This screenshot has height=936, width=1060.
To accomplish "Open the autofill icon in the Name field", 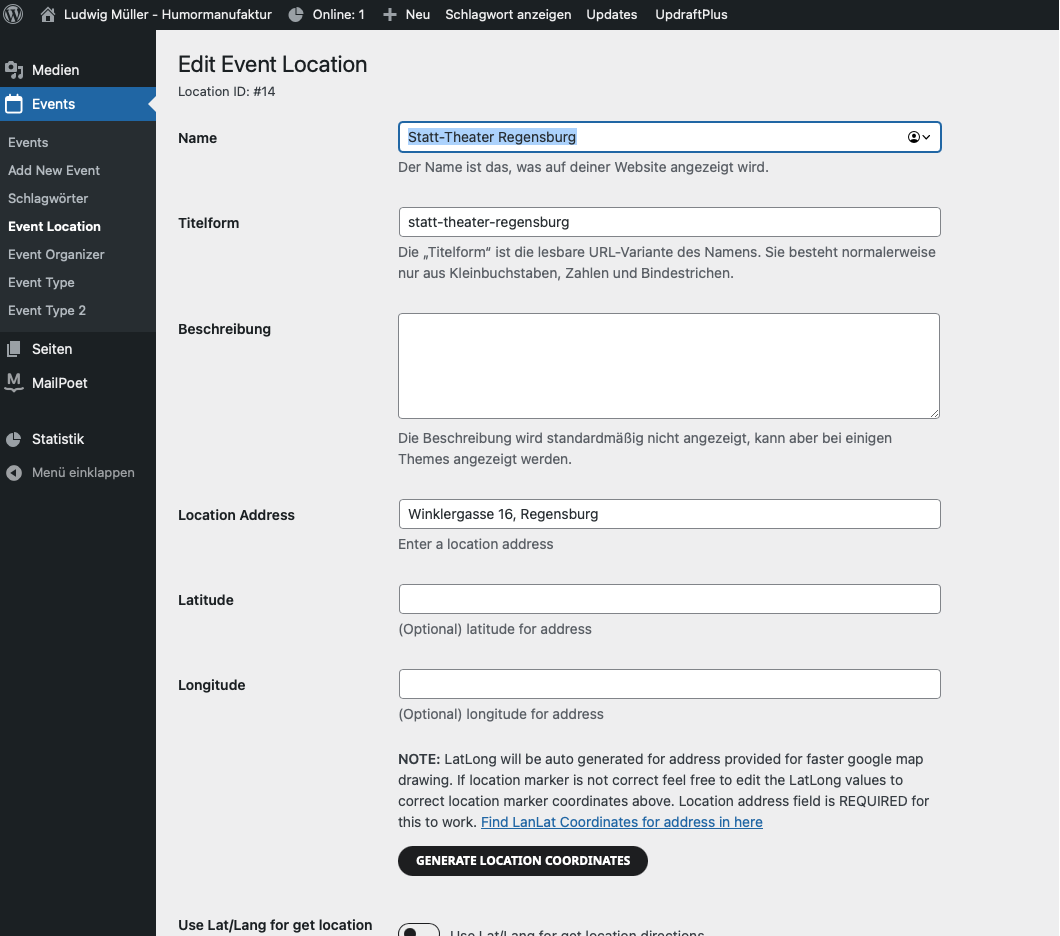I will point(918,137).
